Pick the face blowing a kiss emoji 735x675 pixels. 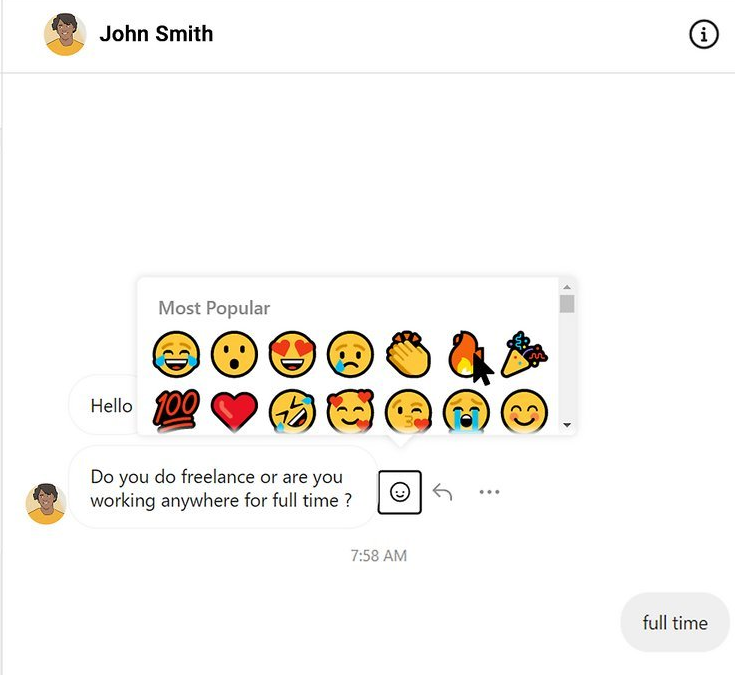(x=408, y=412)
